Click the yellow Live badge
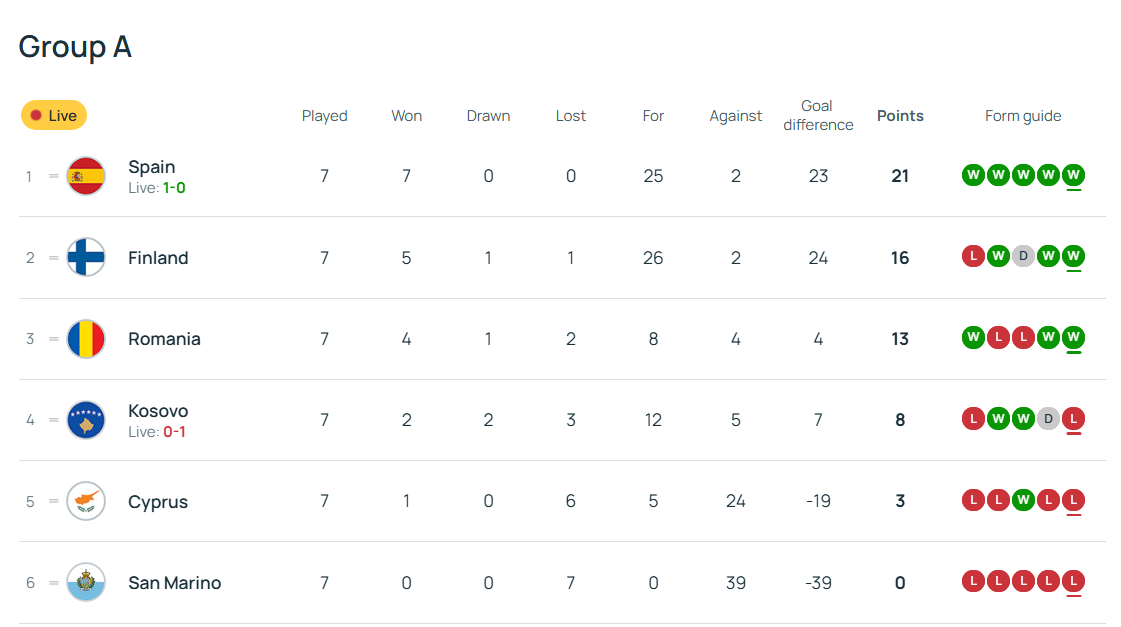The width and height of the screenshot is (1121, 627). pyautogui.click(x=54, y=116)
